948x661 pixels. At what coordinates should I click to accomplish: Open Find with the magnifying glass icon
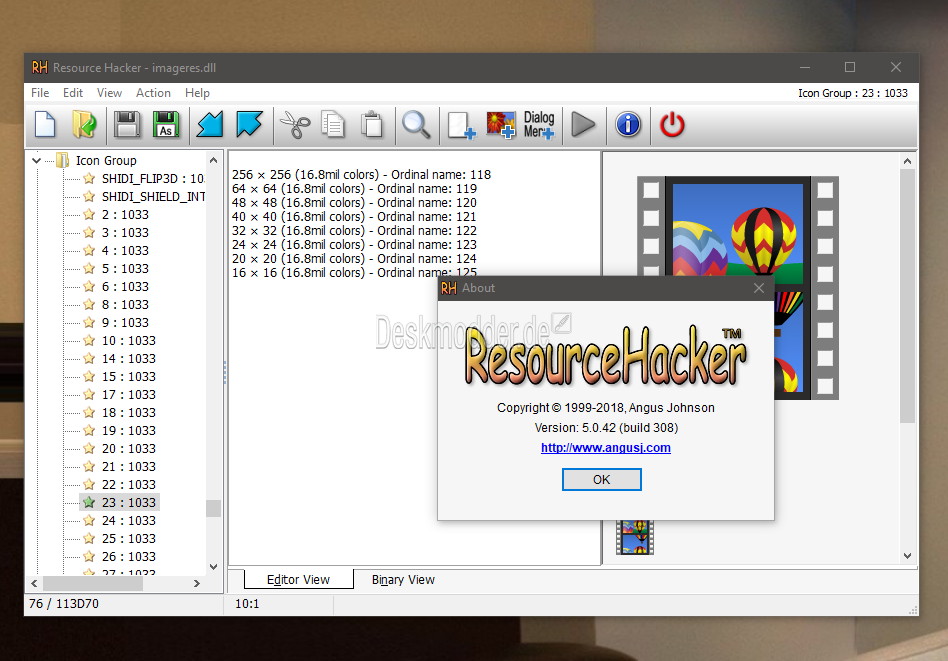[x=417, y=125]
